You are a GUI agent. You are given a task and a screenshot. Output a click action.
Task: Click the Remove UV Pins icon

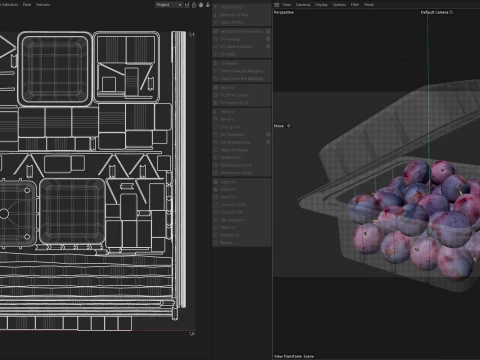click(216, 15)
